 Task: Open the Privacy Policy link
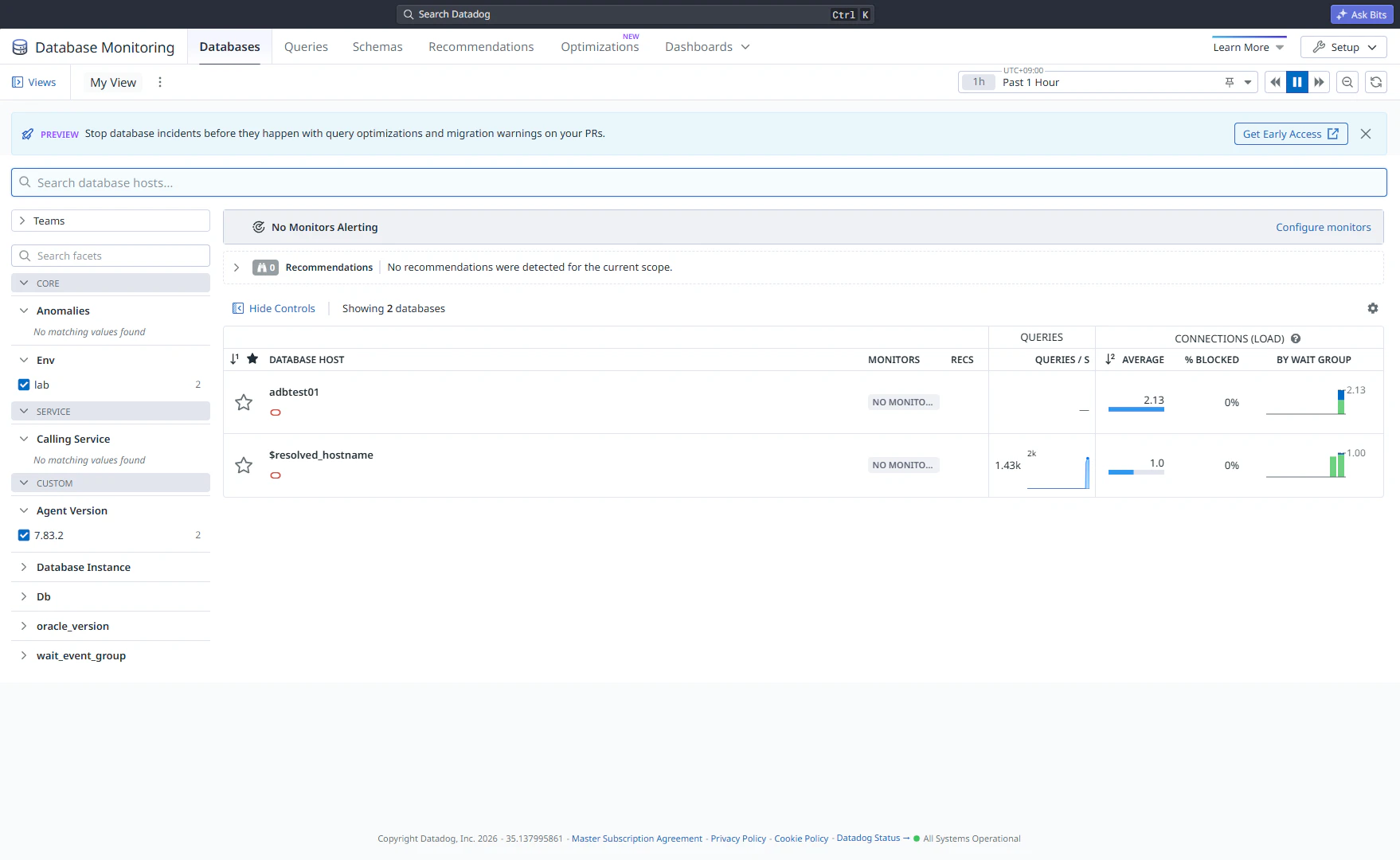click(x=738, y=838)
